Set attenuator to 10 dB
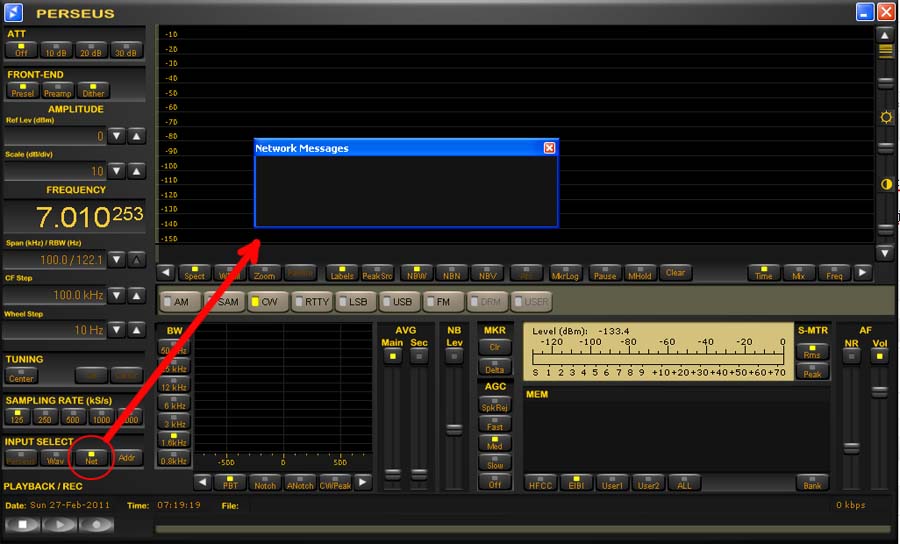The width and height of the screenshot is (900, 544). (56, 50)
